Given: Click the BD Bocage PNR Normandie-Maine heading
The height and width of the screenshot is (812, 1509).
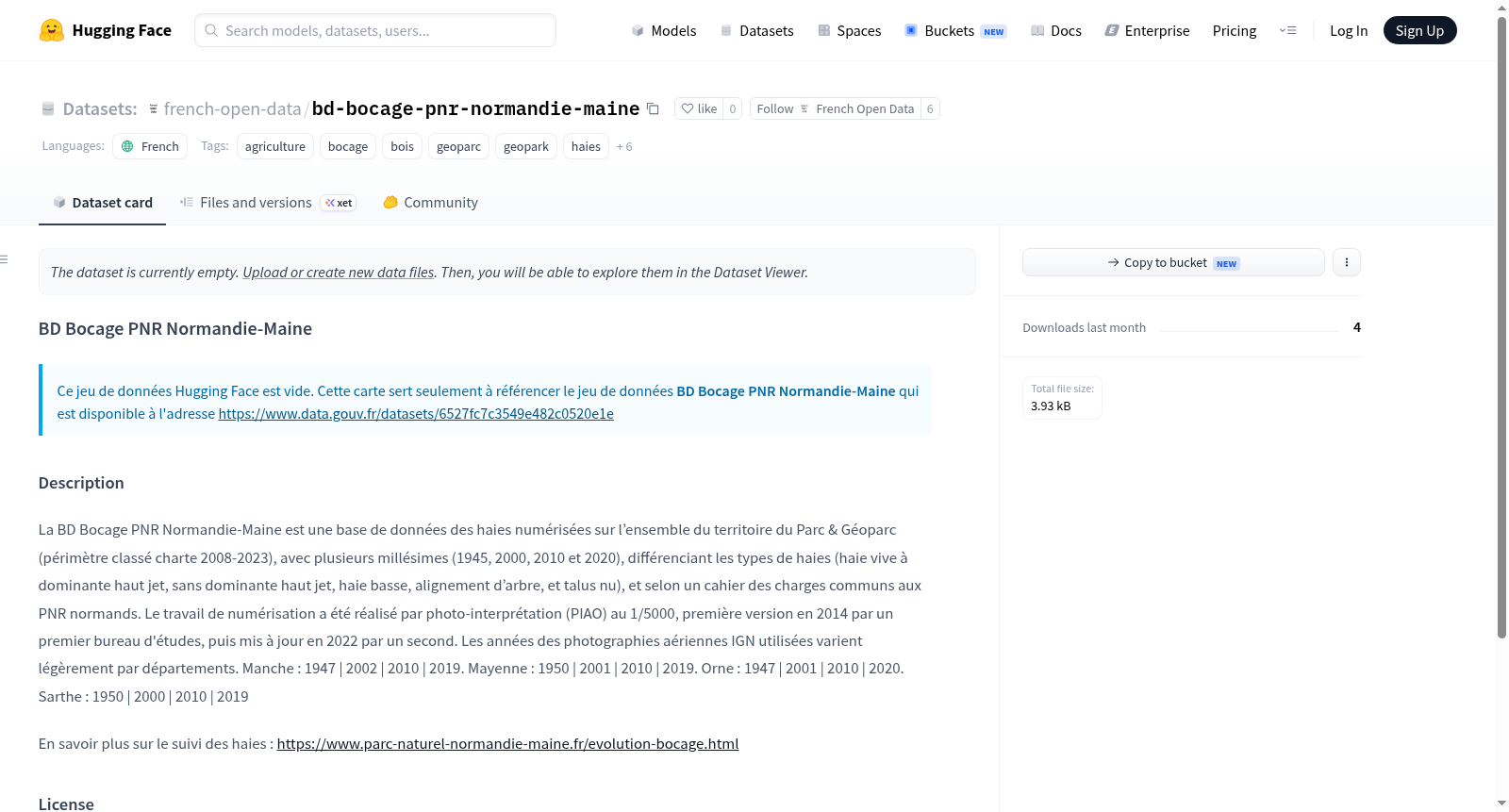Looking at the screenshot, I should 175,328.
